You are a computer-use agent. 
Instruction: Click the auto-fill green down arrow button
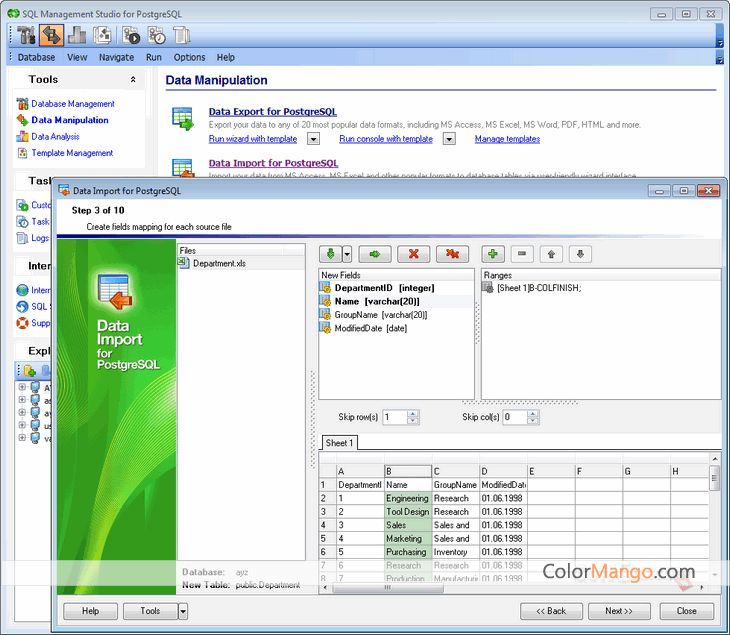tap(331, 254)
